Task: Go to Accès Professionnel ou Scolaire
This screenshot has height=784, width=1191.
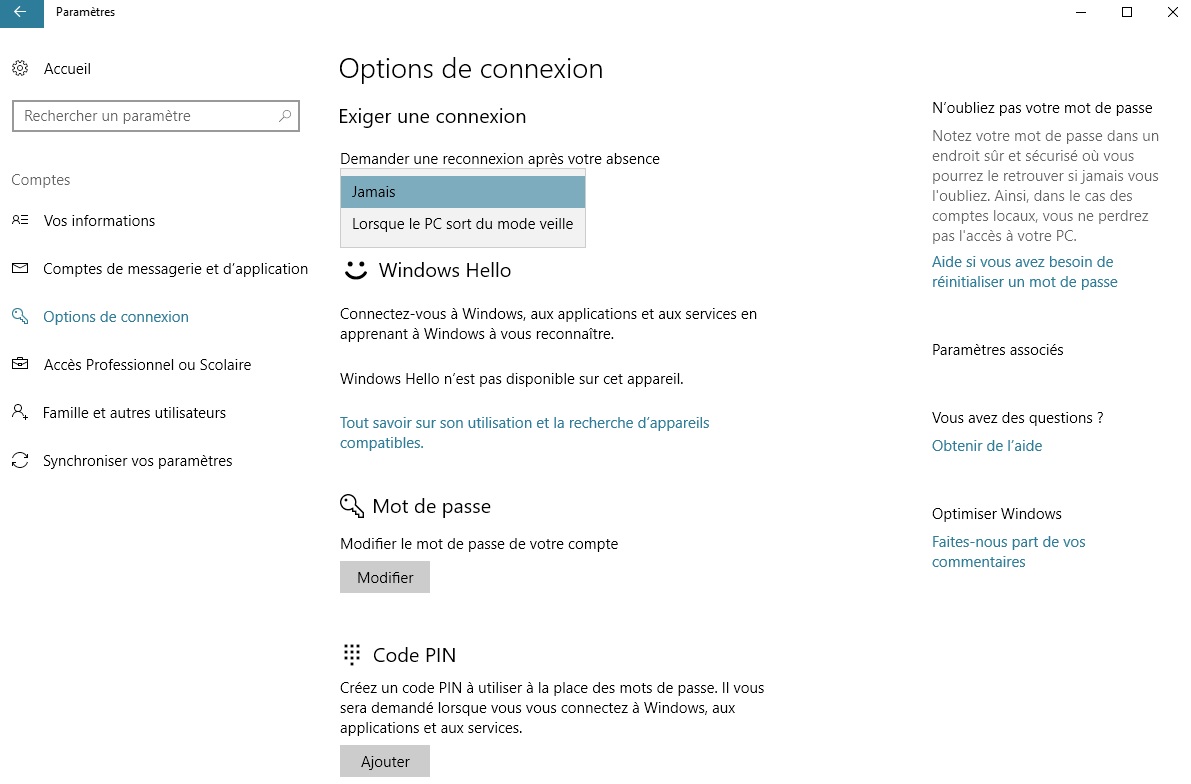Action: [147, 365]
